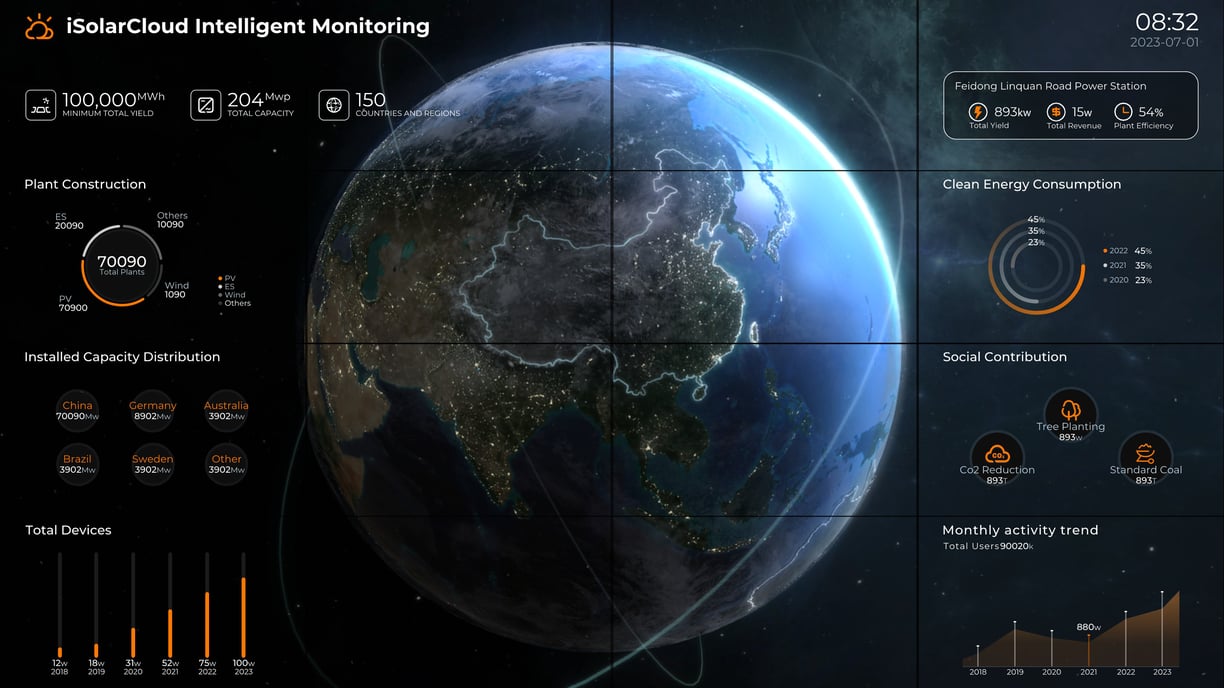Click the iSolarCloud Intelligent Monitoring title

248,27
